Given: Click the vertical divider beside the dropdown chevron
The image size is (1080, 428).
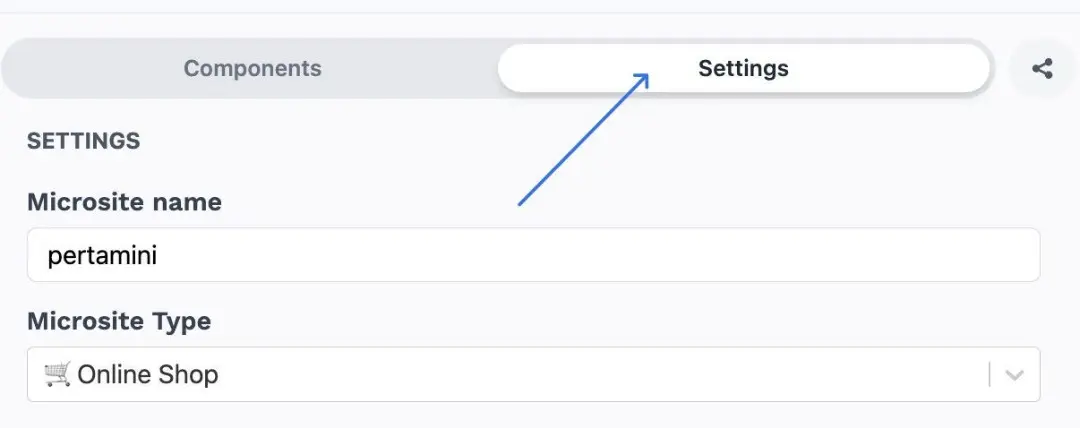Looking at the screenshot, I should pyautogui.click(x=990, y=375).
